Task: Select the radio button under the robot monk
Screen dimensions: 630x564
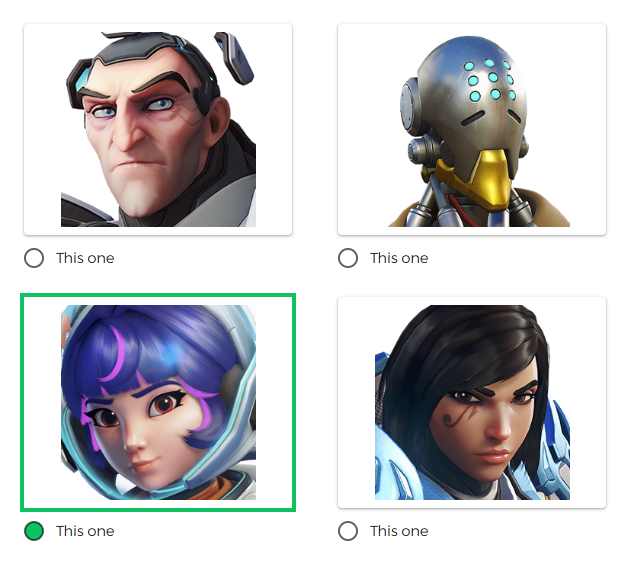Action: pyautogui.click(x=348, y=258)
